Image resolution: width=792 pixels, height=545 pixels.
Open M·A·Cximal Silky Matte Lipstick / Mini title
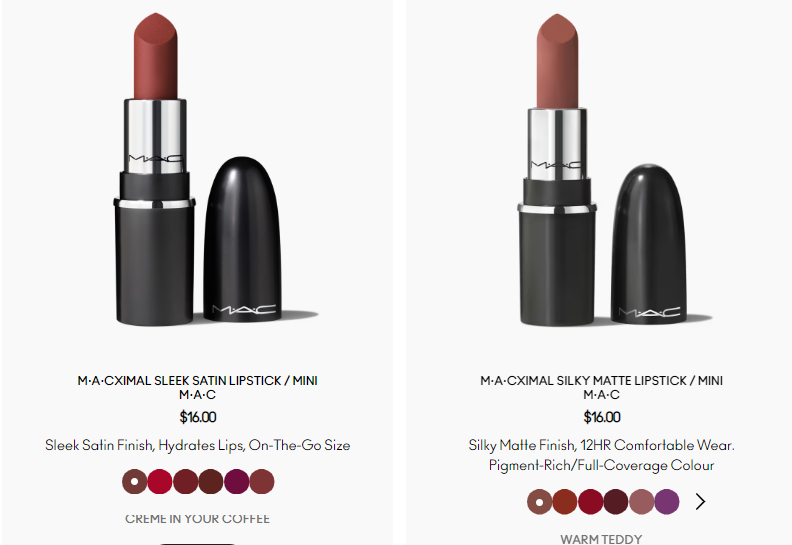601,381
